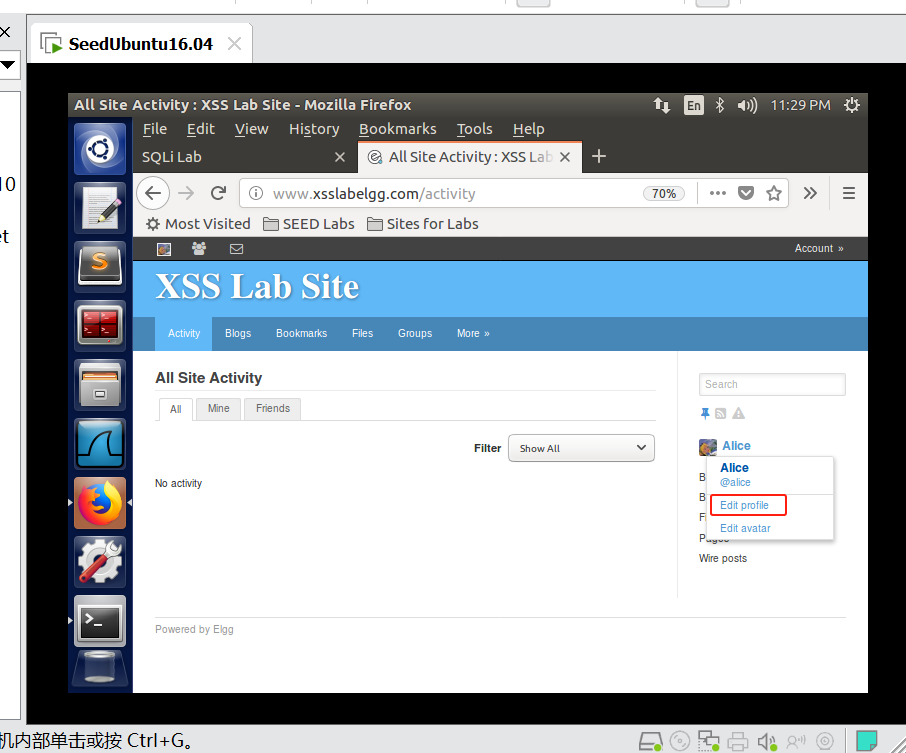This screenshot has height=753, width=906.
Task: Select the Friends activity tab
Action: tap(273, 409)
